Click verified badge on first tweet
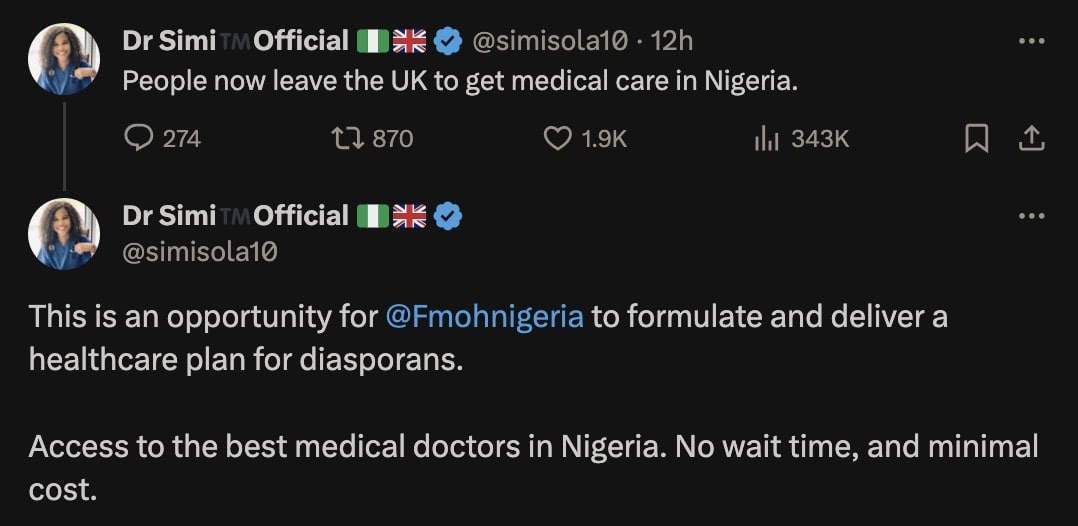Screen dimensions: 1078x526 pyautogui.click(x=448, y=41)
